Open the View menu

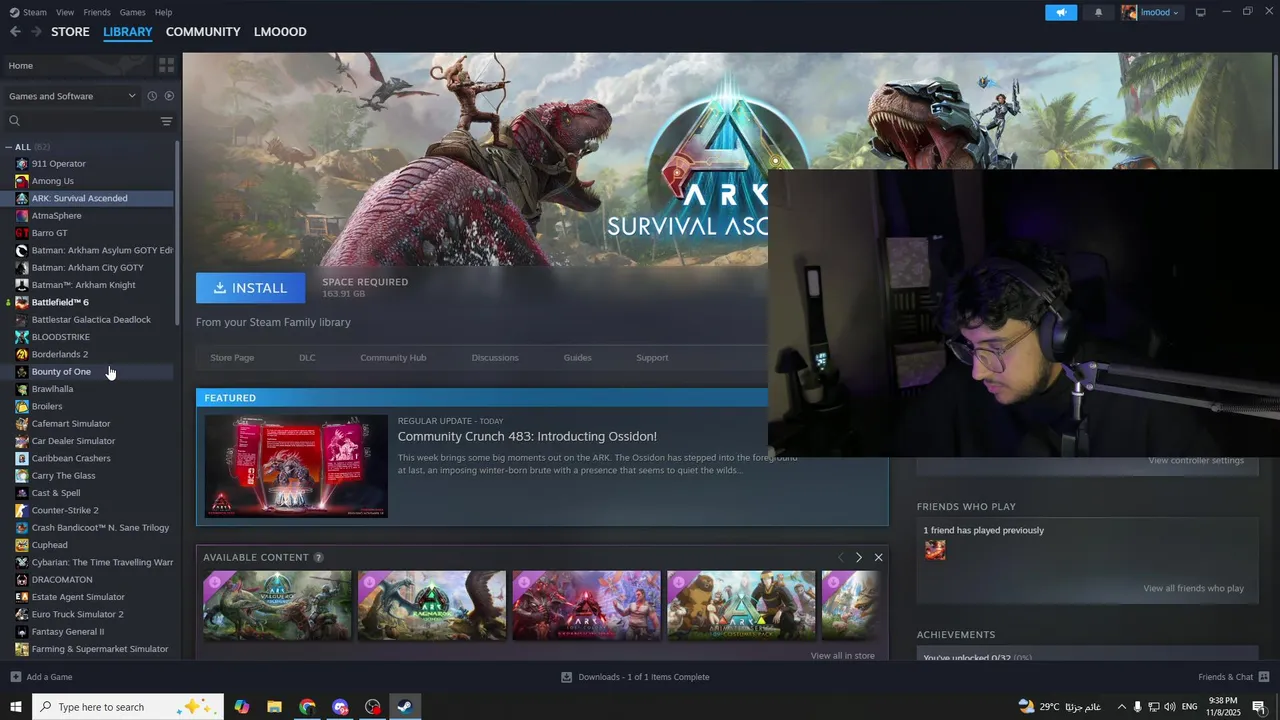tap(65, 12)
